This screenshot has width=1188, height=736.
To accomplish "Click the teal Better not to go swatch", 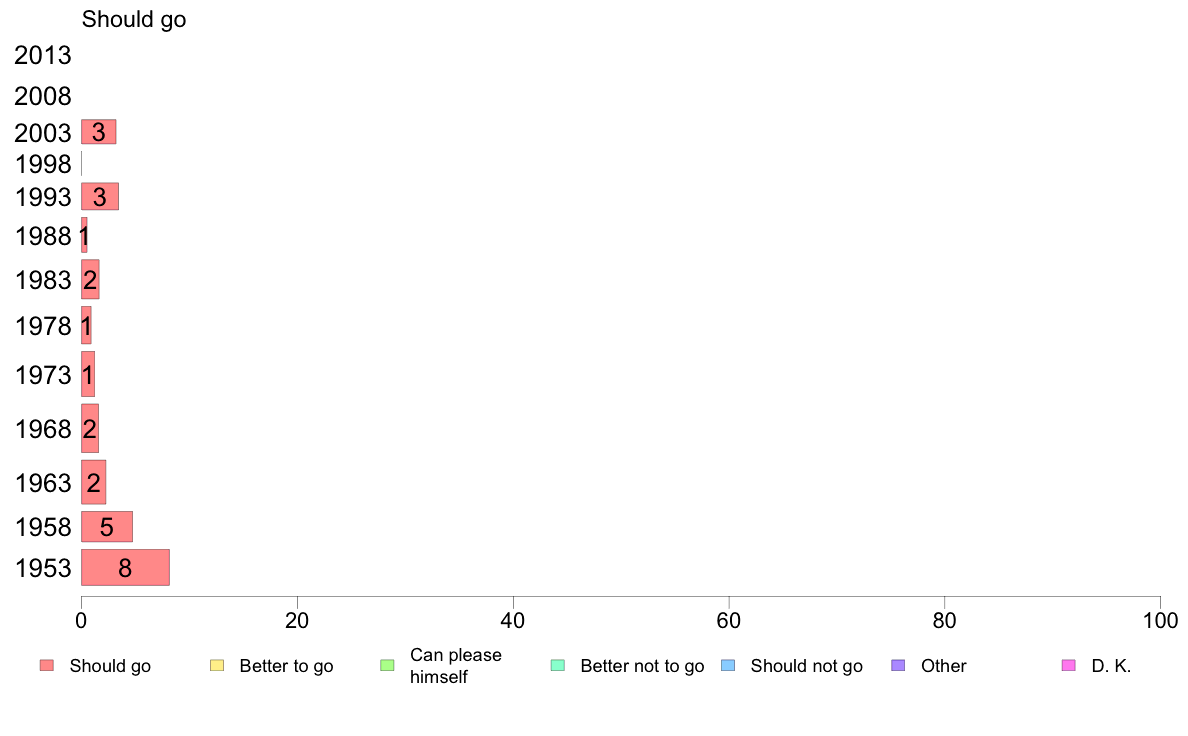I will point(558,666).
